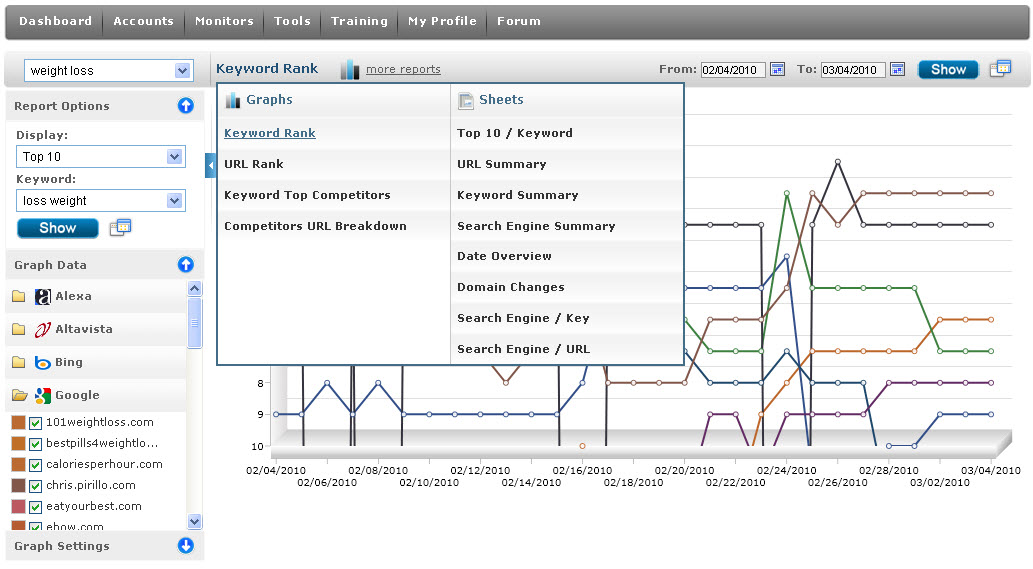The width and height of the screenshot is (1033, 569).
Task: Click the more reports link
Action: coord(403,70)
